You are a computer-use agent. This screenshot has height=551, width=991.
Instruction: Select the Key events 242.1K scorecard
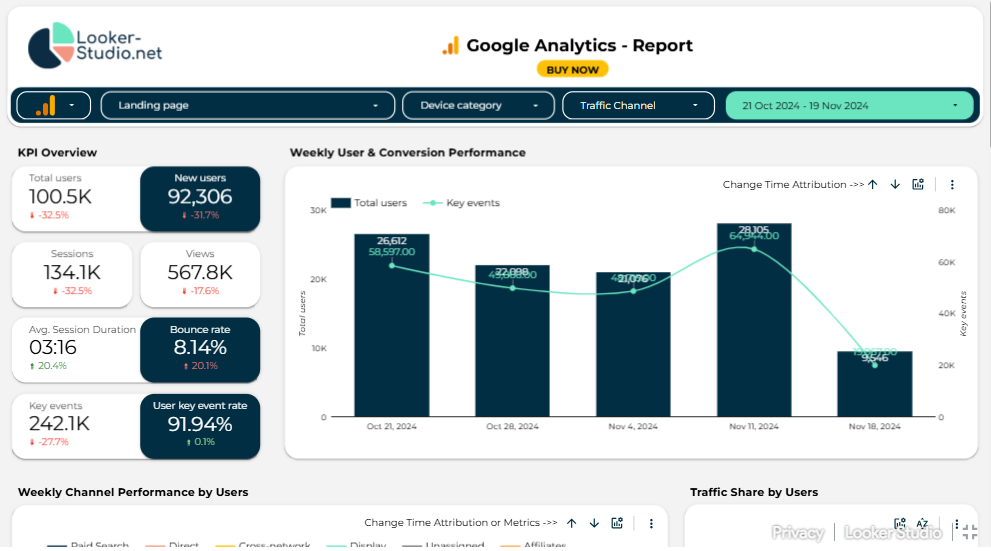coord(76,427)
